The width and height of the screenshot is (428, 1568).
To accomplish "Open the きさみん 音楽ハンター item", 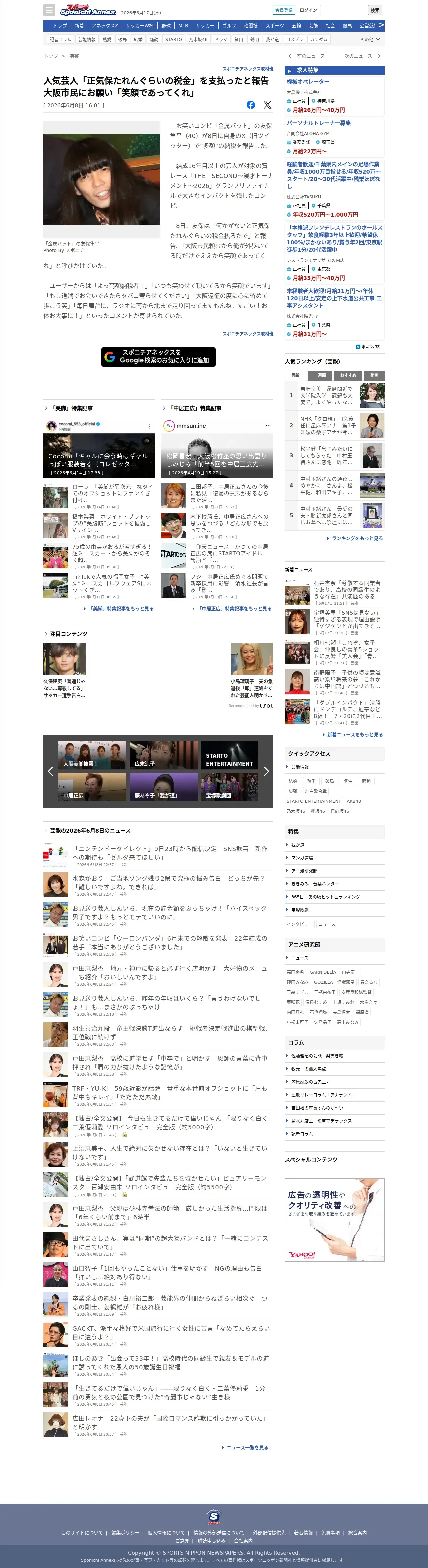I will click(334, 884).
